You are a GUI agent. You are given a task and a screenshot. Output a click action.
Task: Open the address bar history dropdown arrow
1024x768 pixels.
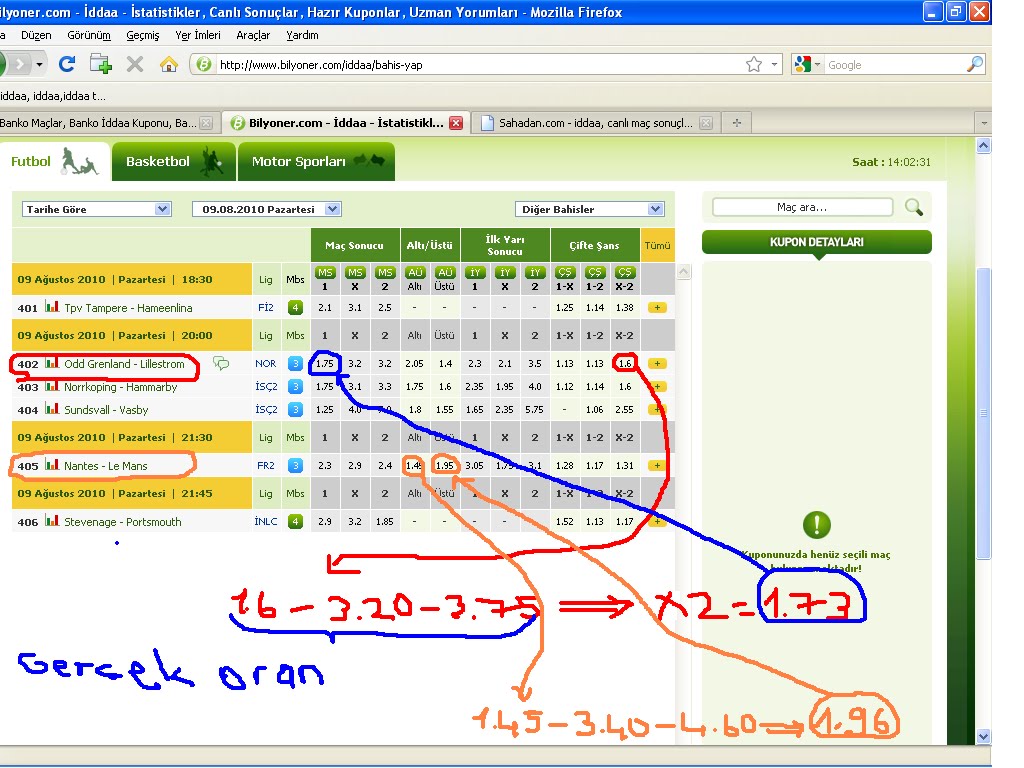774,64
